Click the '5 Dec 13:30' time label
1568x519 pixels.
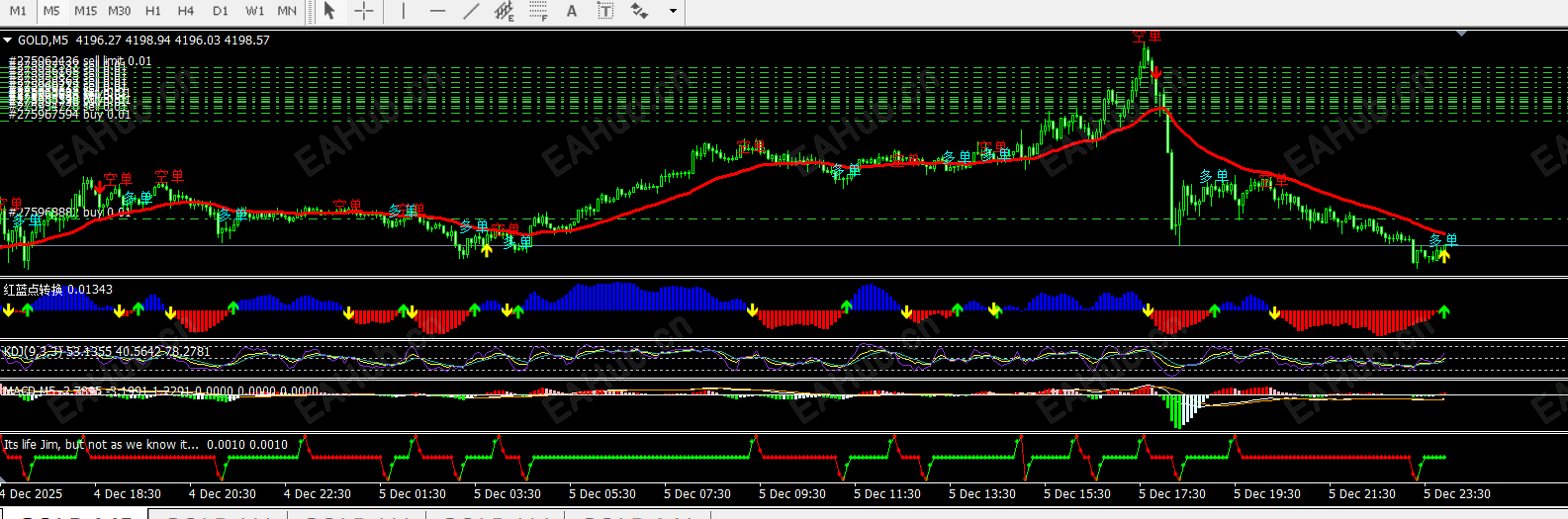[982, 494]
